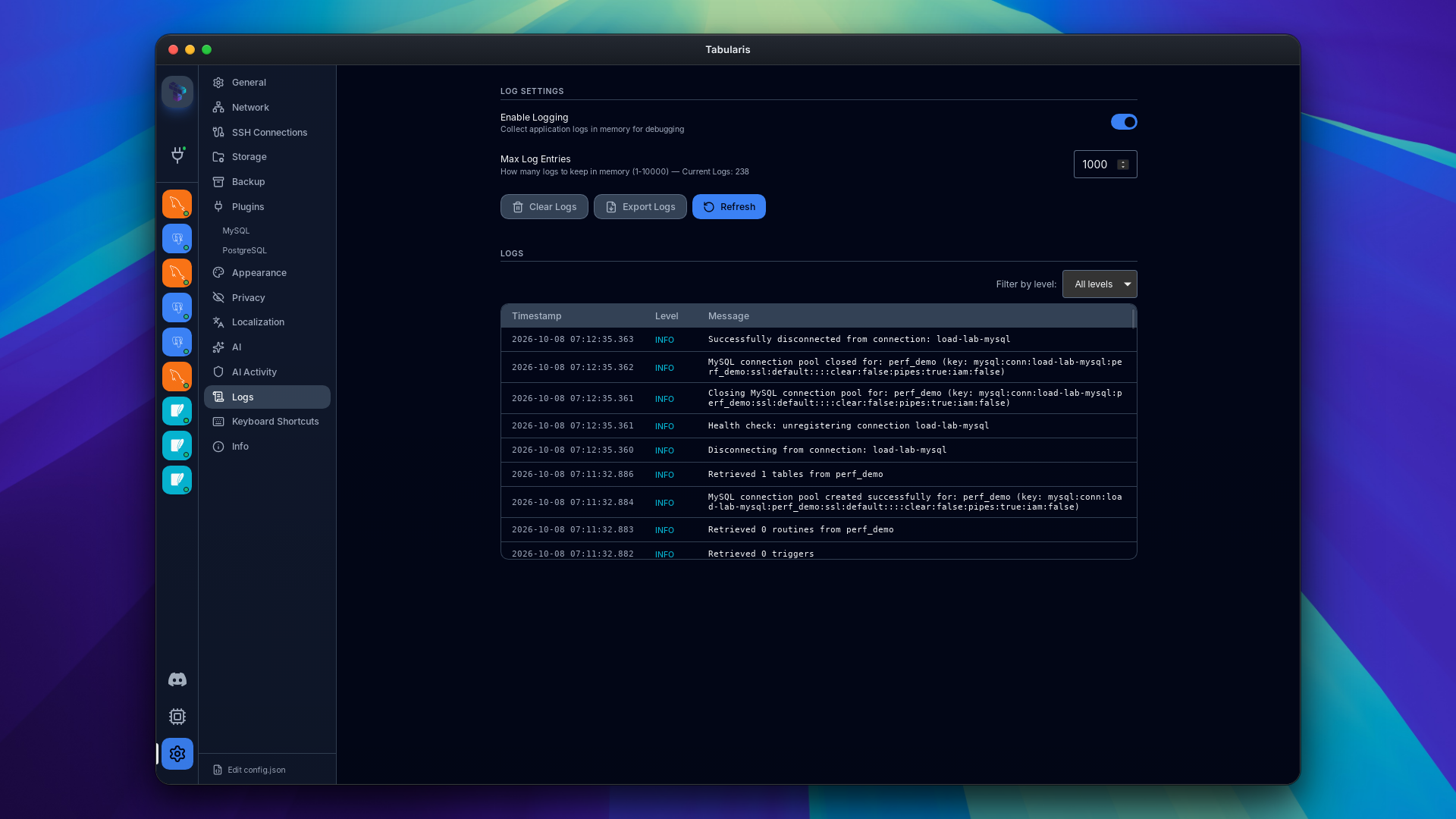1456x819 pixels.
Task: Click the Privacy eye-off icon
Action: pyautogui.click(x=218, y=298)
